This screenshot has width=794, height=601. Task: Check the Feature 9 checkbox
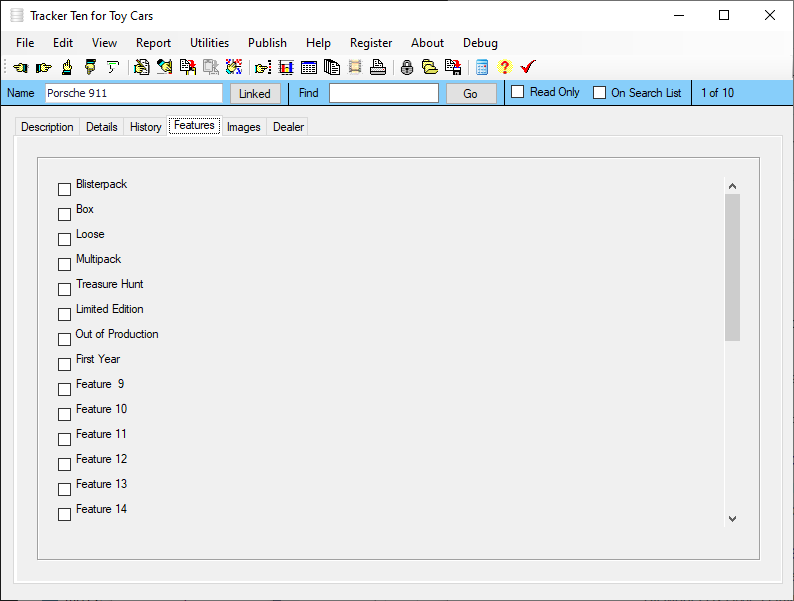[x=64, y=389]
